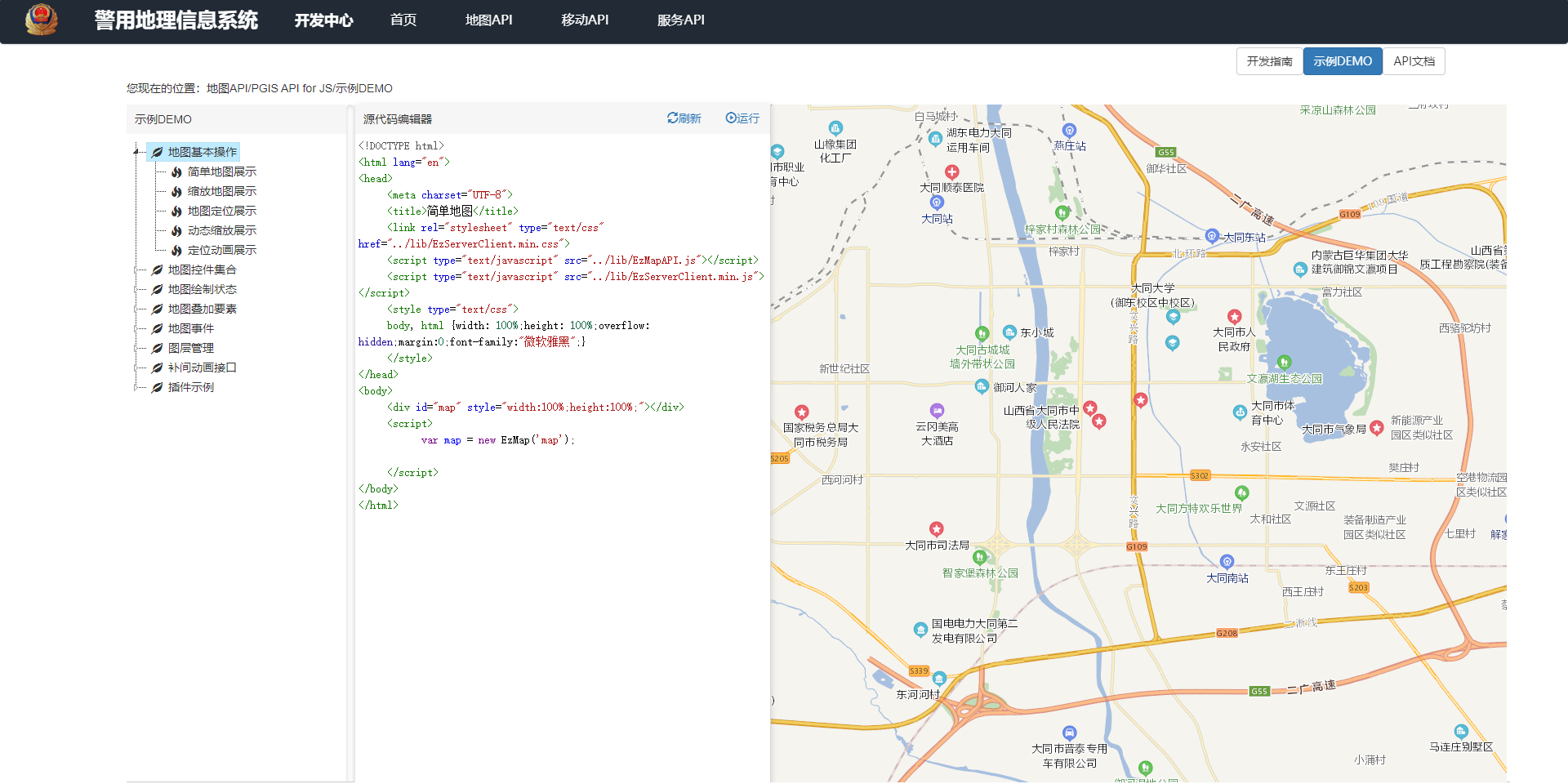Switch to the API文档 tab
Screen dimensions: 1568x784
click(1414, 61)
